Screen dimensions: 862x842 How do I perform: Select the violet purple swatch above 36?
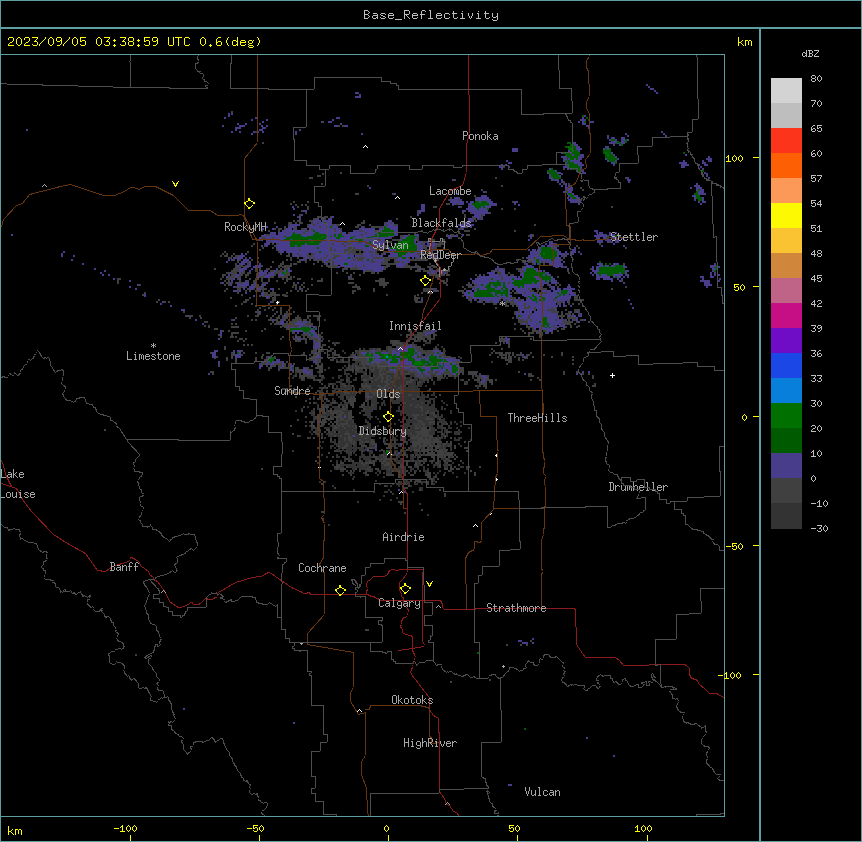click(x=786, y=341)
